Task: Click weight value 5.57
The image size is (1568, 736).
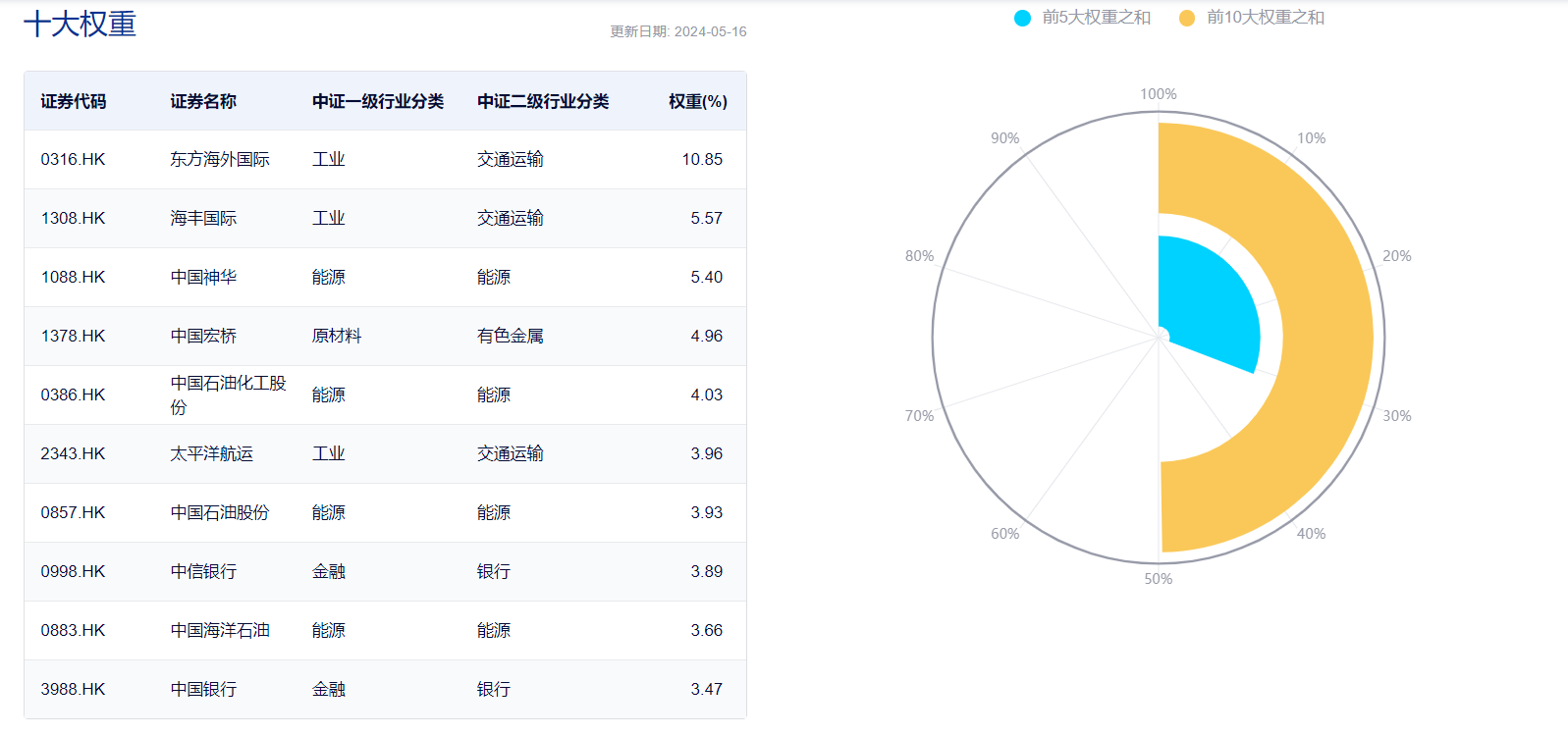Action: 706,218
